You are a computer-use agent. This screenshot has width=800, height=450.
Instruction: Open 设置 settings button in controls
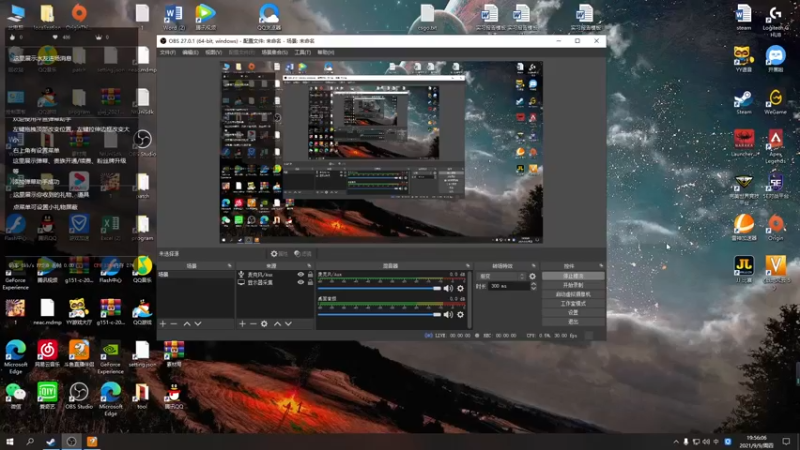(573, 313)
